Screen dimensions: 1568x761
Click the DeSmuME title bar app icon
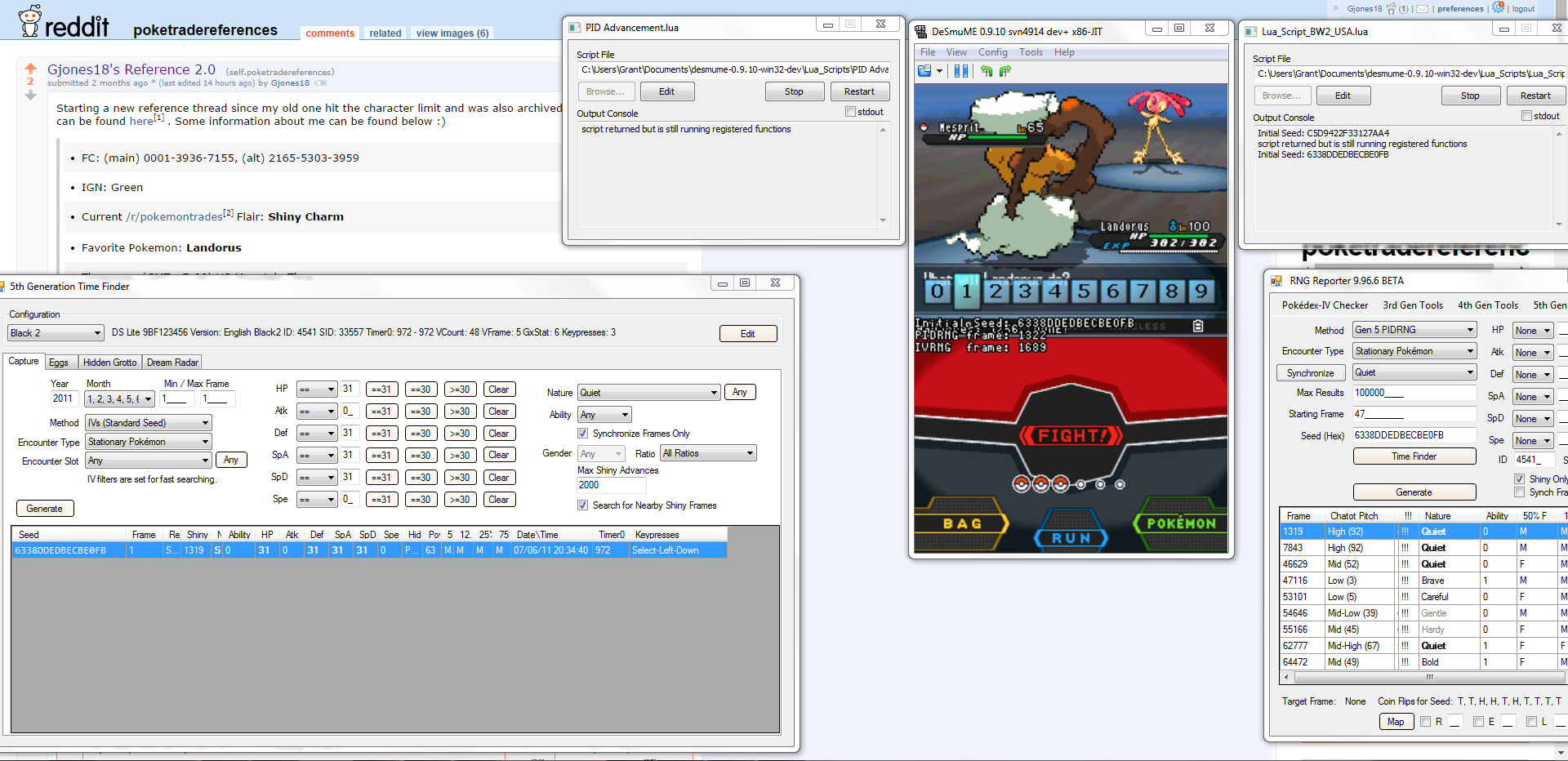[x=920, y=32]
